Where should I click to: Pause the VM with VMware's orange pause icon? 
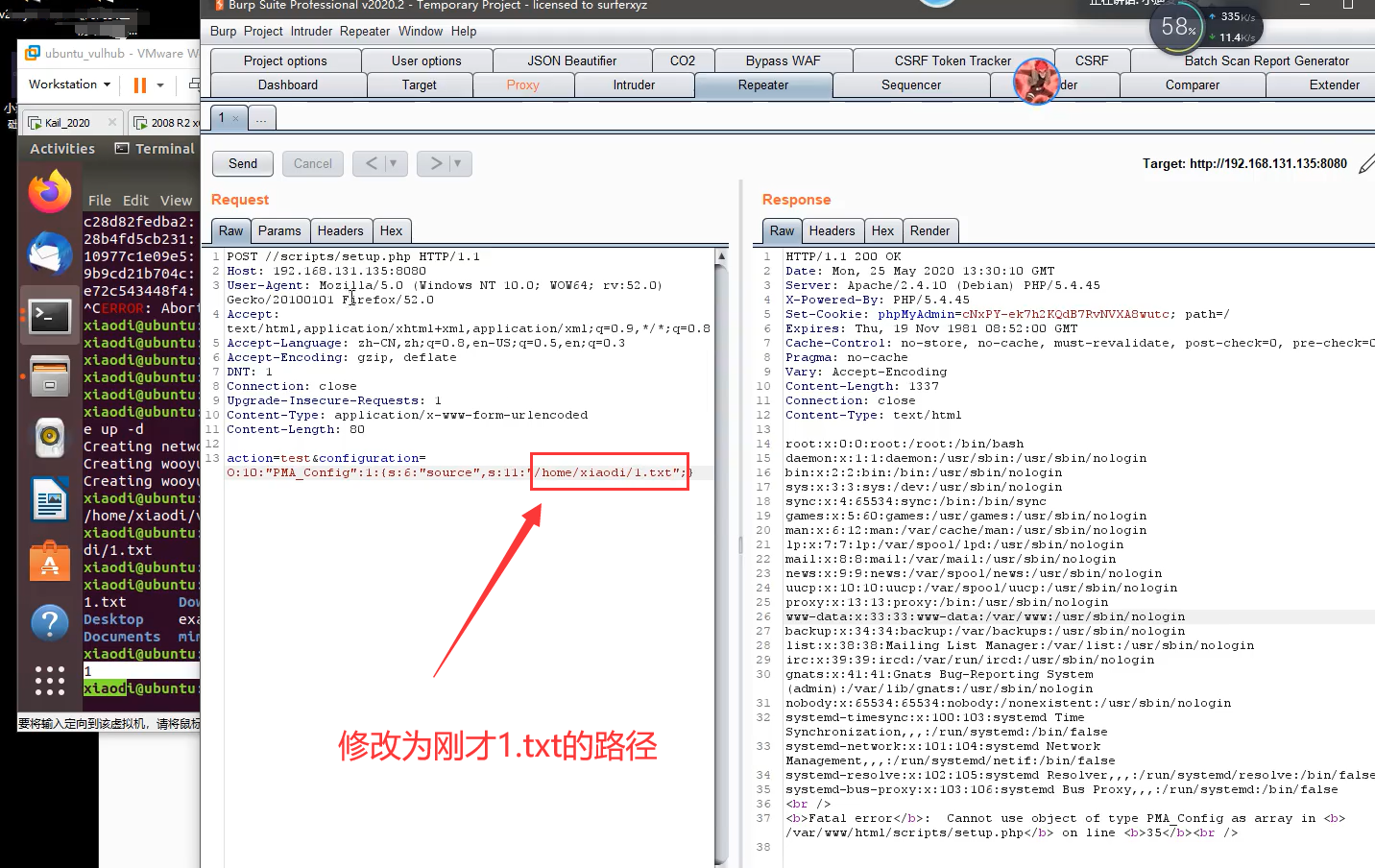(140, 84)
